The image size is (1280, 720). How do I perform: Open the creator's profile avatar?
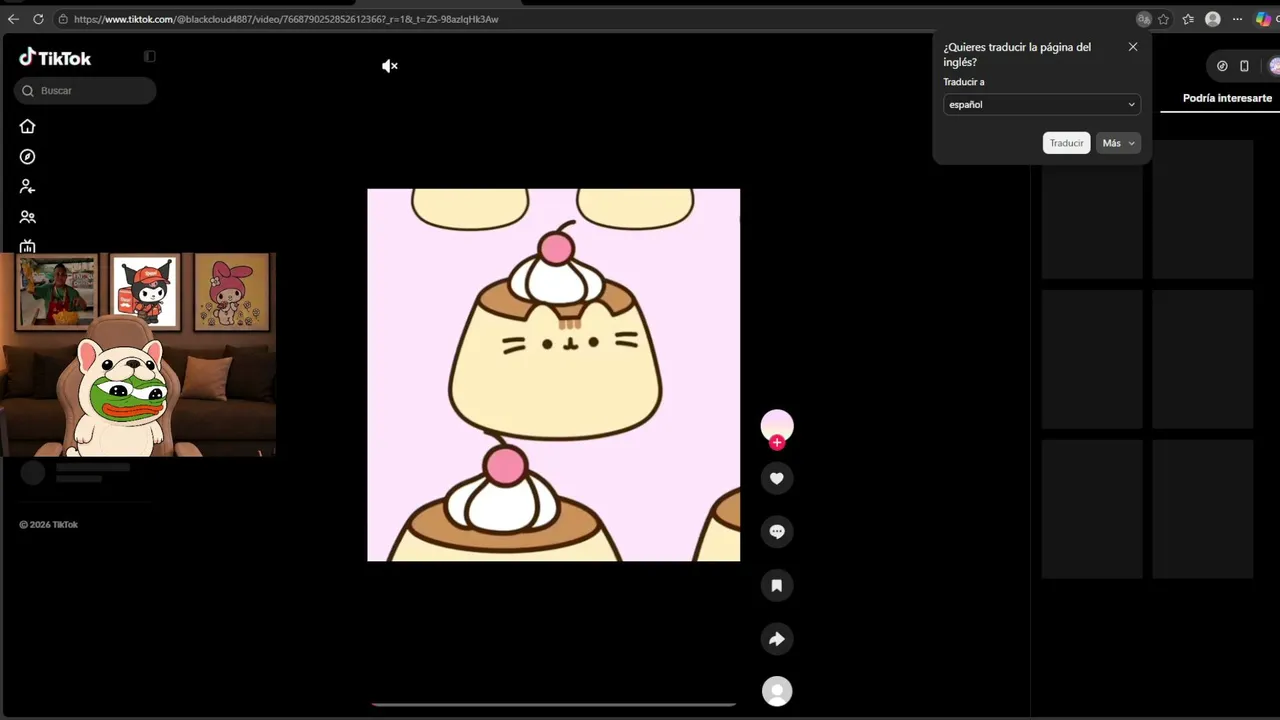(x=777, y=425)
